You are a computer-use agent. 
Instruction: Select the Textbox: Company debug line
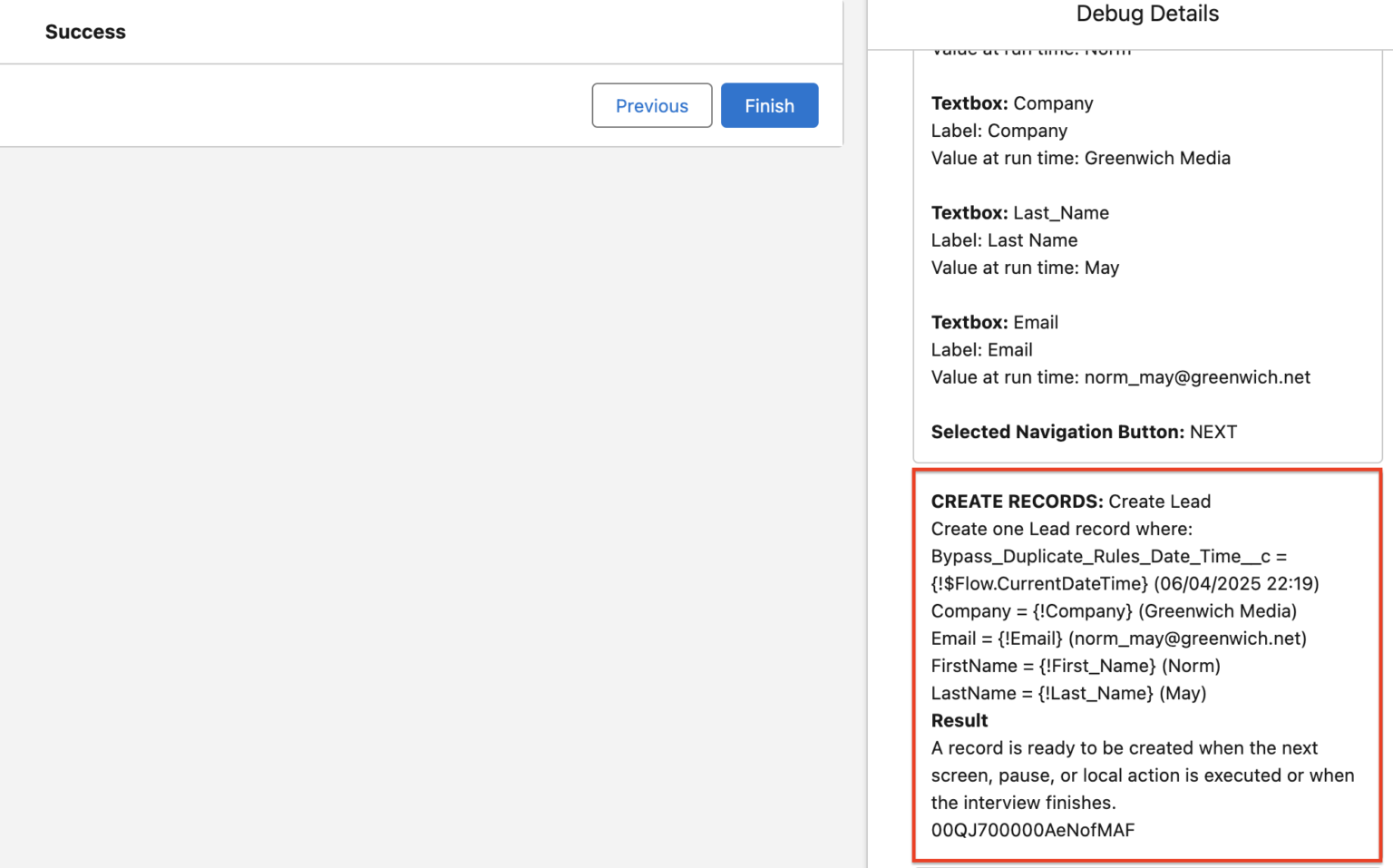(1011, 103)
